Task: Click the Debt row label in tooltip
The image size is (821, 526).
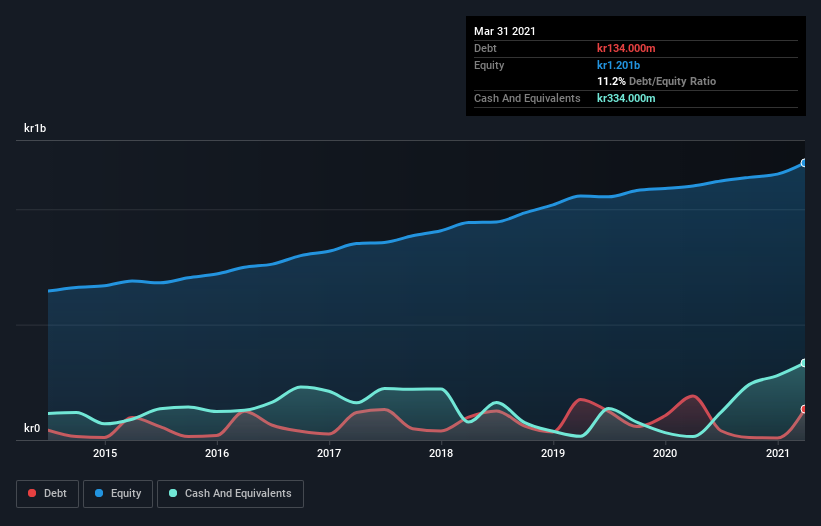Action: pyautogui.click(x=485, y=48)
